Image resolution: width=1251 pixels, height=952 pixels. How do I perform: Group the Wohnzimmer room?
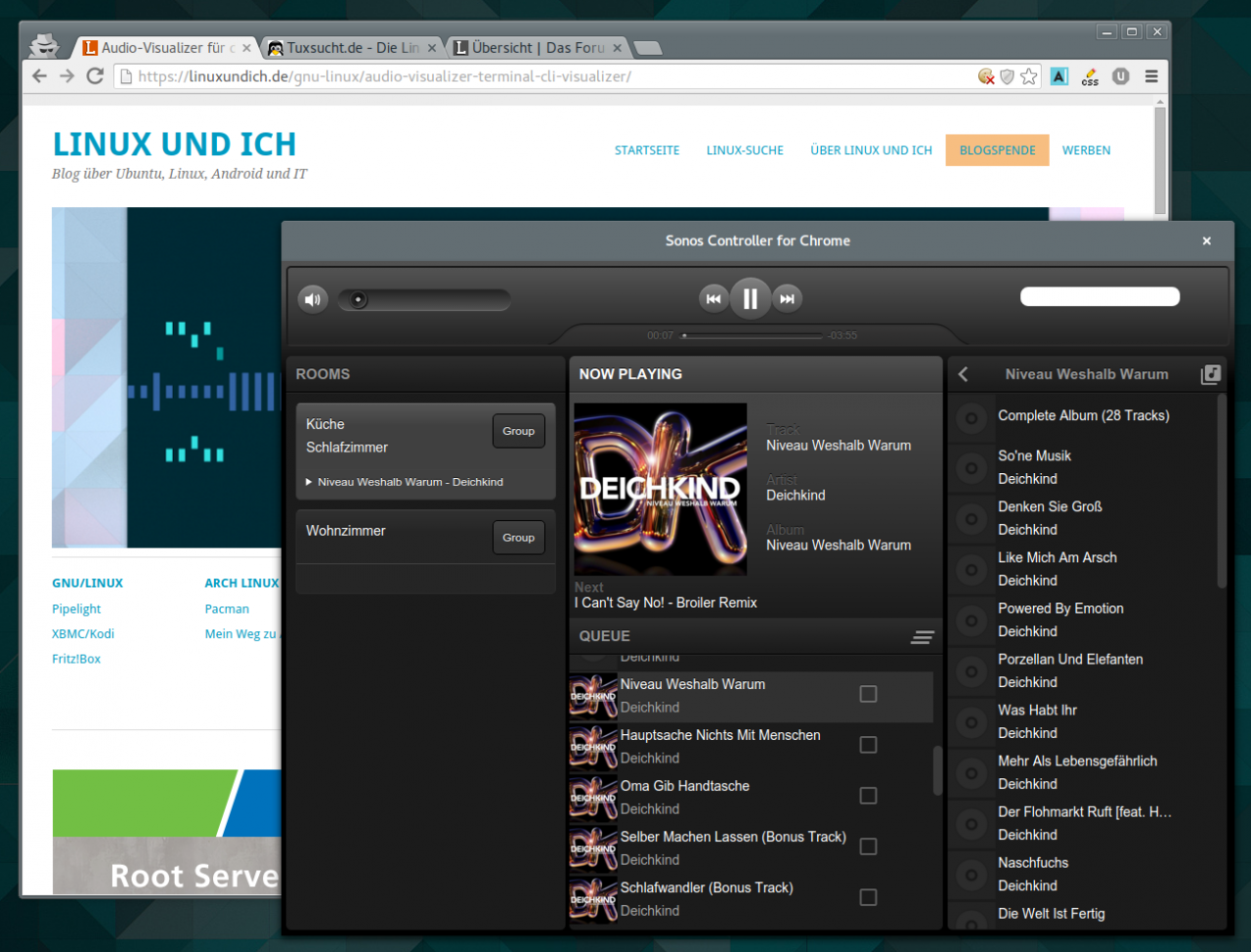pyautogui.click(x=518, y=538)
